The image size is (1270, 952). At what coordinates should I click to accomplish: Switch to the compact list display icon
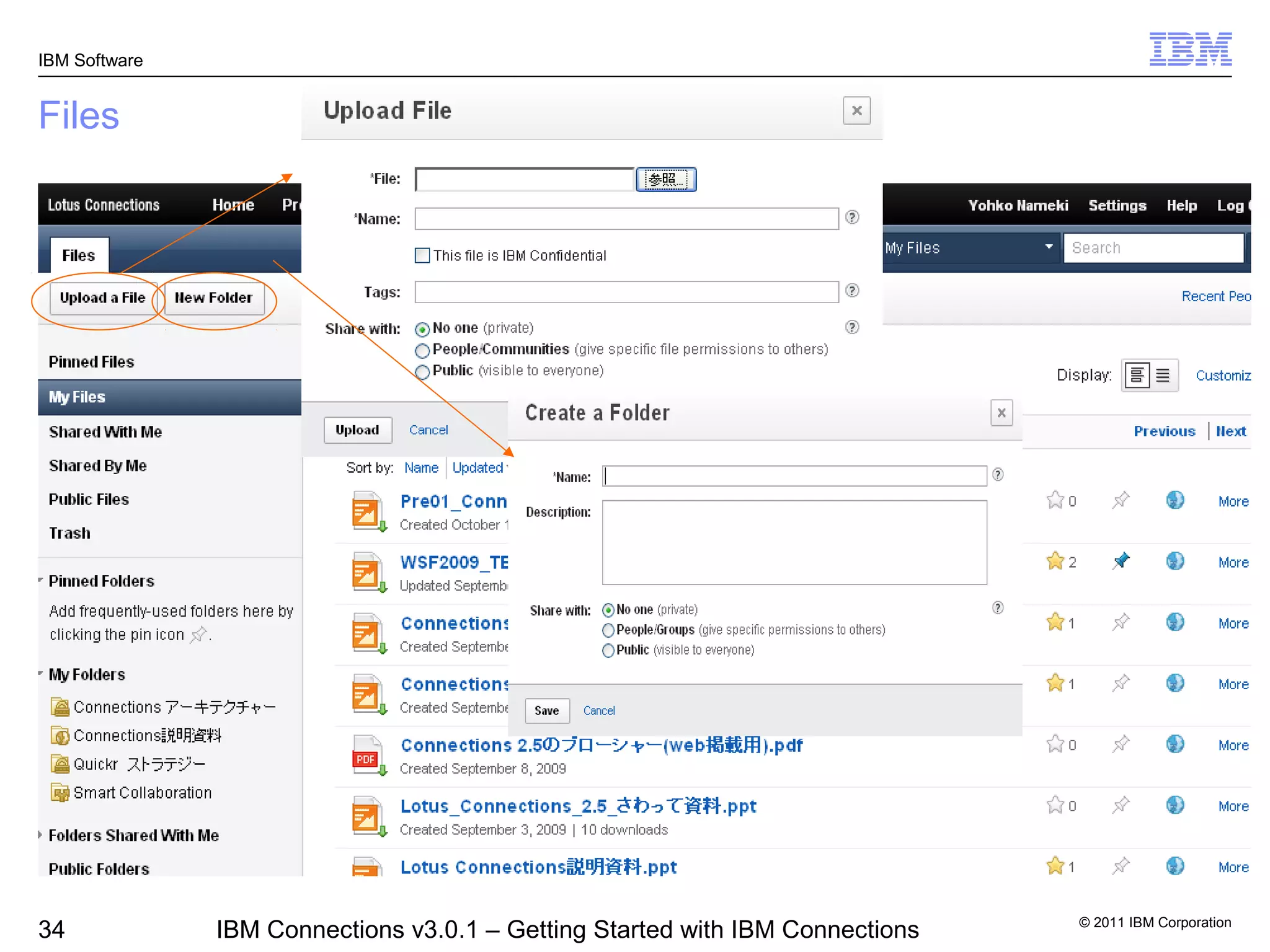[1163, 375]
